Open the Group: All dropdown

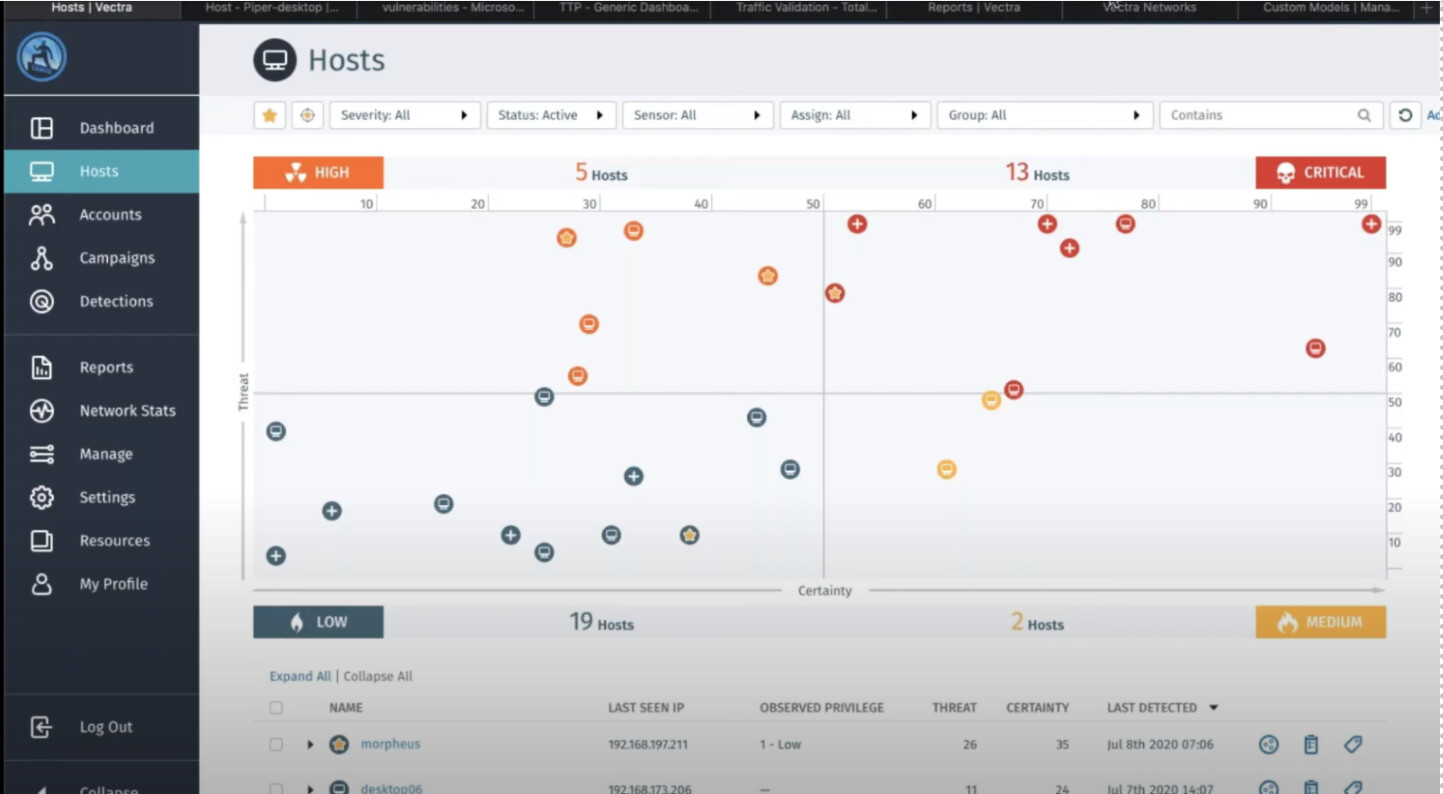tap(1045, 115)
